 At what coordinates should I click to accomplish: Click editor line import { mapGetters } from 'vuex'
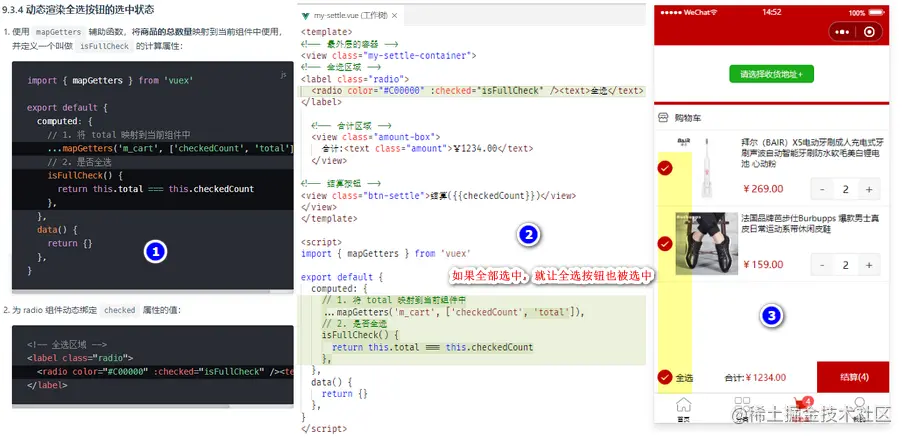pyautogui.click(x=386, y=254)
